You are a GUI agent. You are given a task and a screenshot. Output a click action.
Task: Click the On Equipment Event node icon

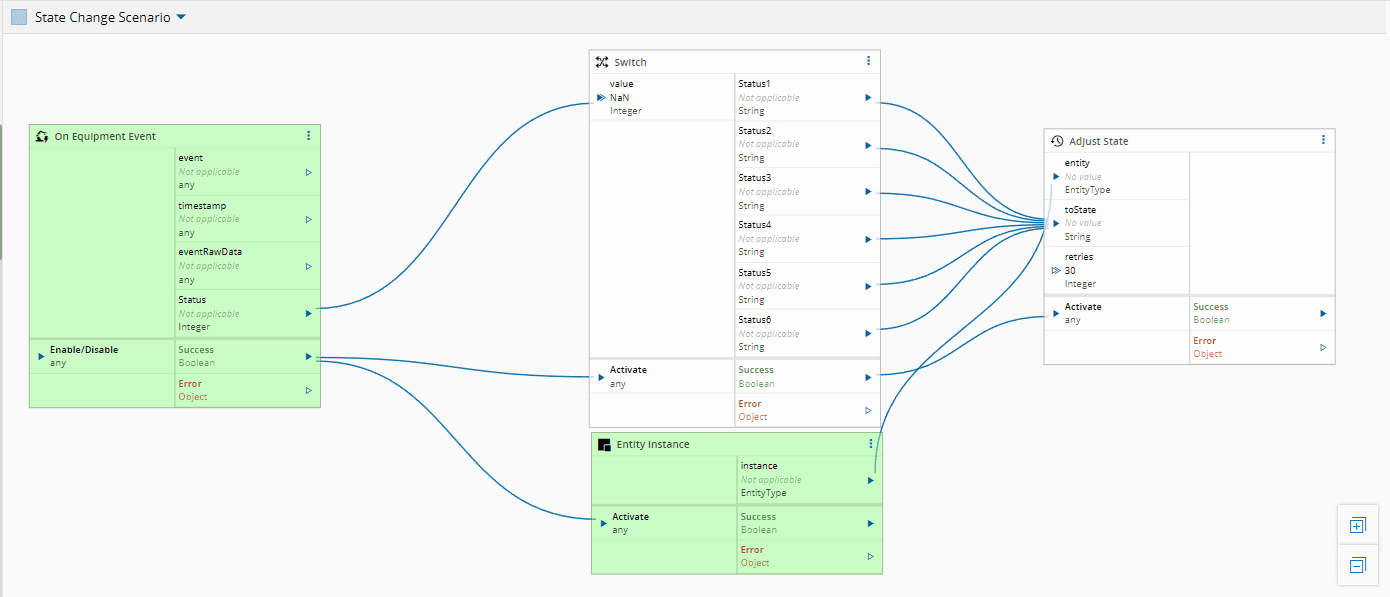click(x=42, y=137)
